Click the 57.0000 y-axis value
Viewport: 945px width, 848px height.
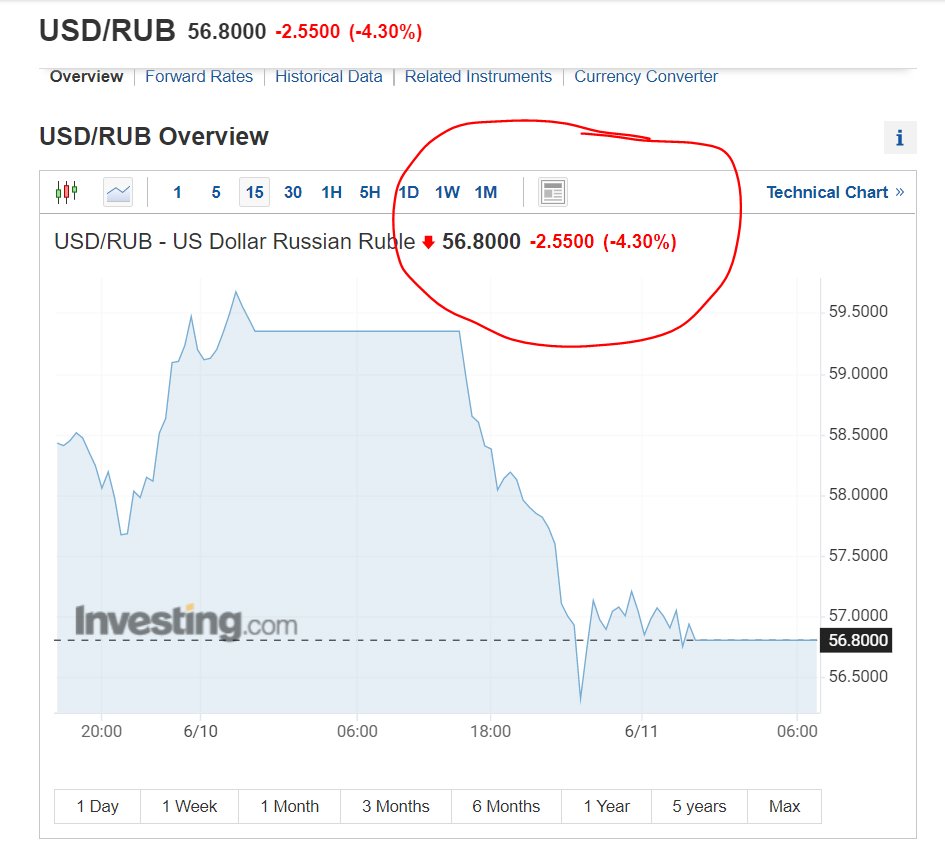858,615
